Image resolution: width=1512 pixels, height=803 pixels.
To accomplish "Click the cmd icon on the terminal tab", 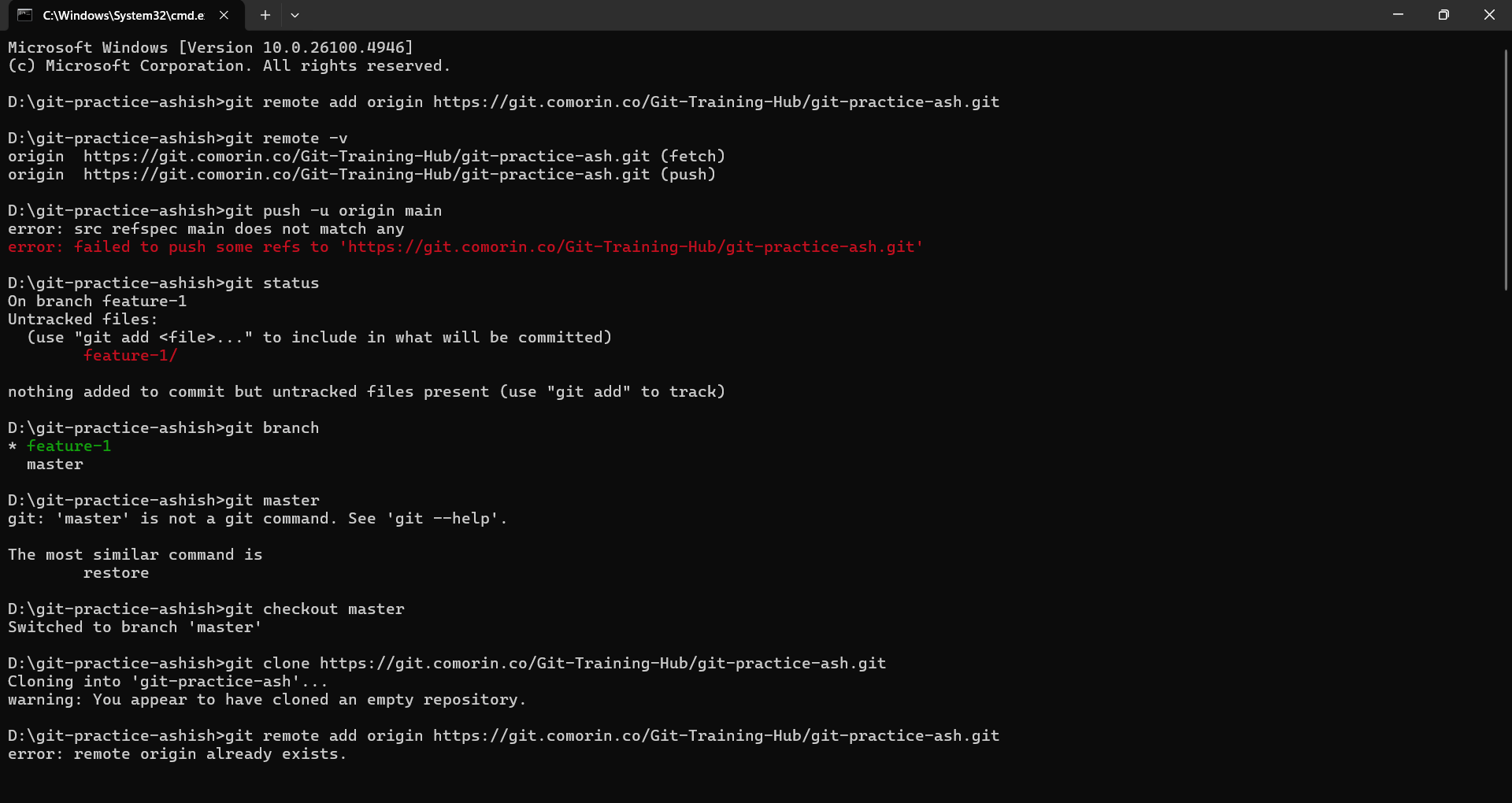I will point(24,15).
